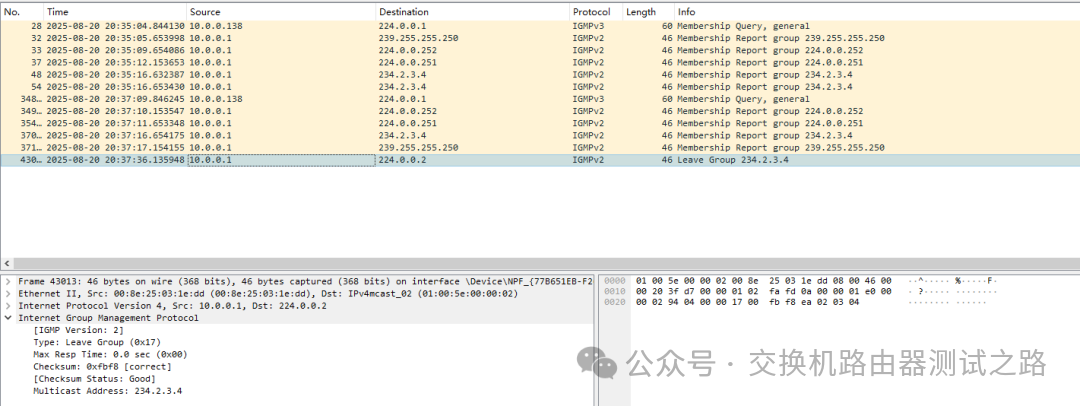Expand Internet Protocol Version 4 node
Screen dimensions: 1080x406
(x=9, y=306)
